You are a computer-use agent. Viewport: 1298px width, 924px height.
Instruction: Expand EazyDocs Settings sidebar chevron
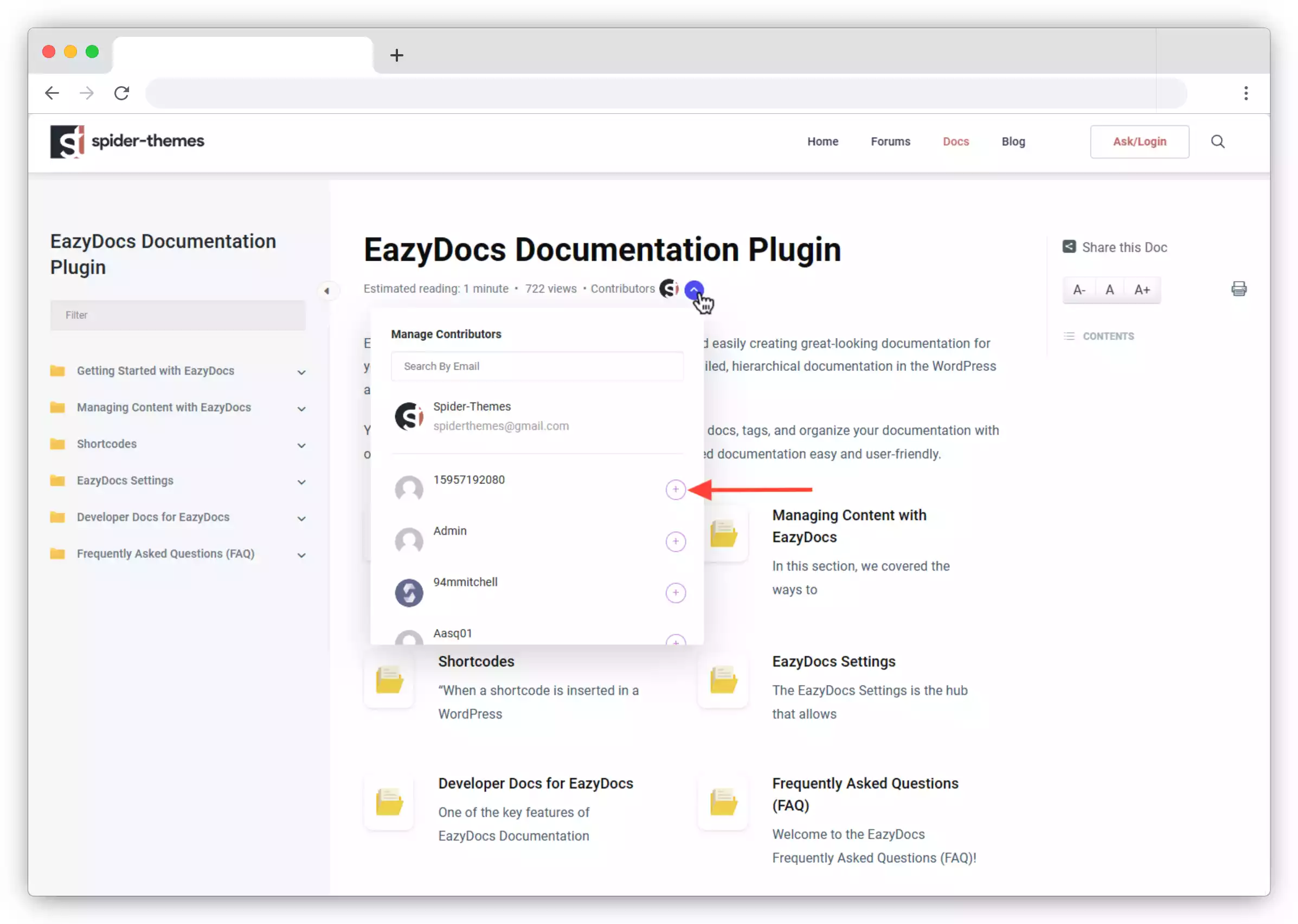pyautogui.click(x=301, y=481)
